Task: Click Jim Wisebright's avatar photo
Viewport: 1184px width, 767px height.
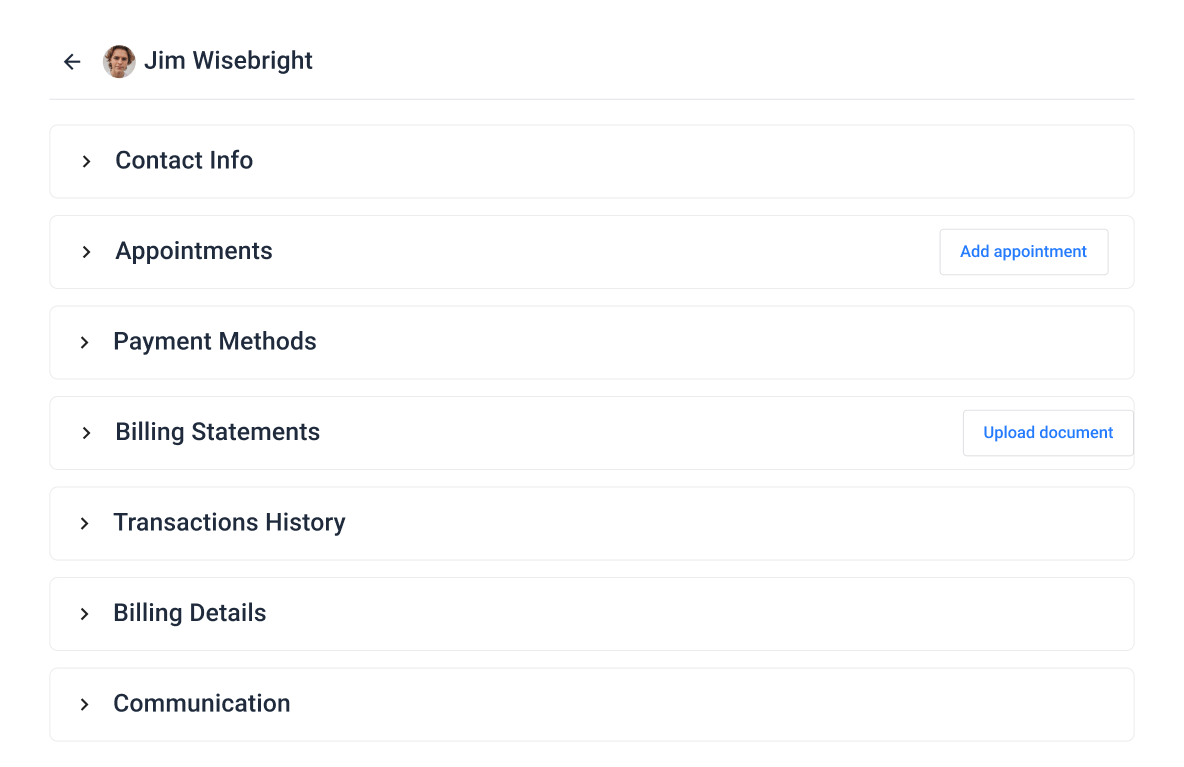Action: coord(119,62)
